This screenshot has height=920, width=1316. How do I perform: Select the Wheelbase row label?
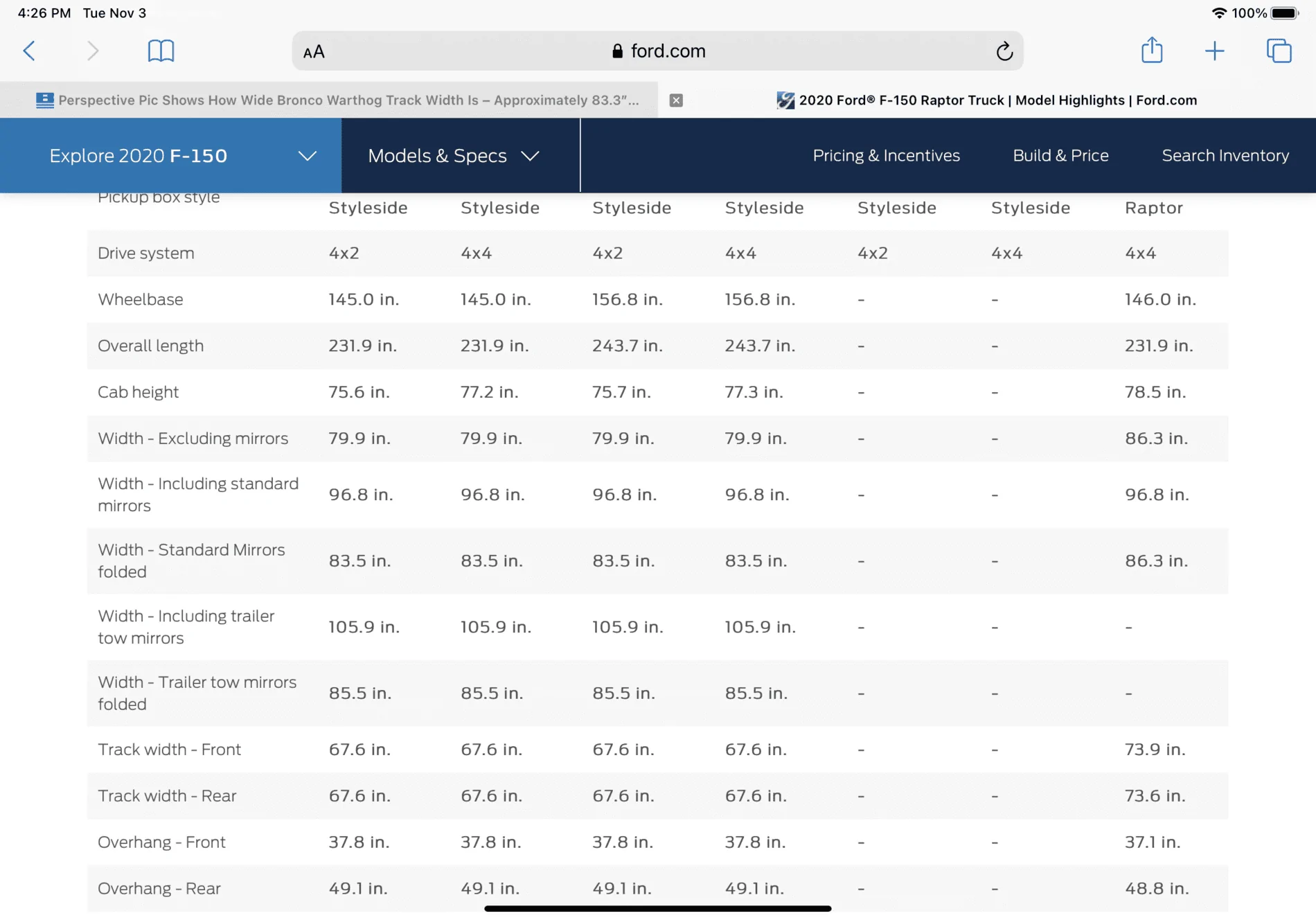pyautogui.click(x=141, y=299)
